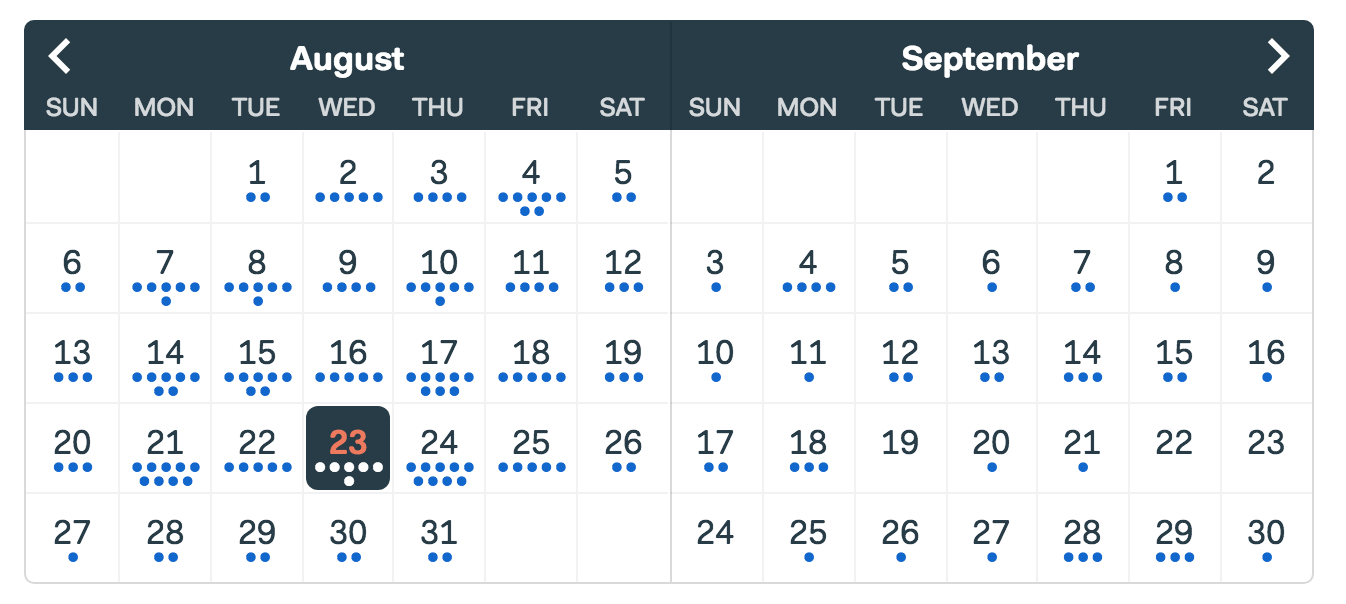The image size is (1346, 604).
Task: Select the highlighted date August 23
Action: (x=348, y=448)
